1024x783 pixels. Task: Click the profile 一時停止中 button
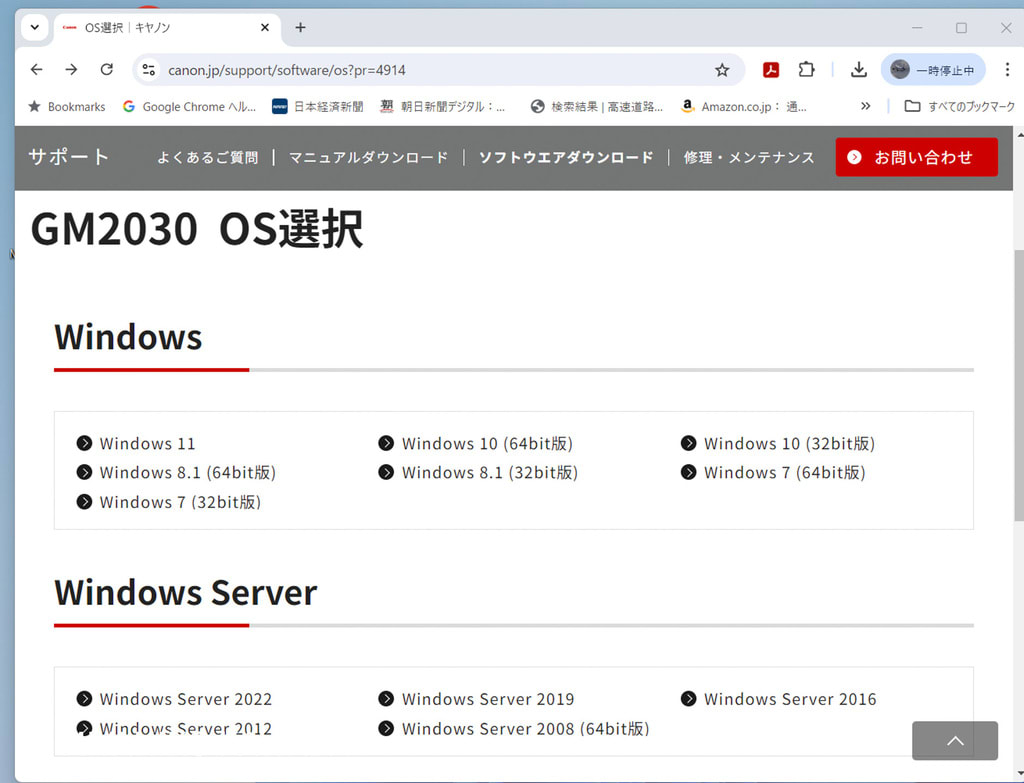tap(933, 70)
